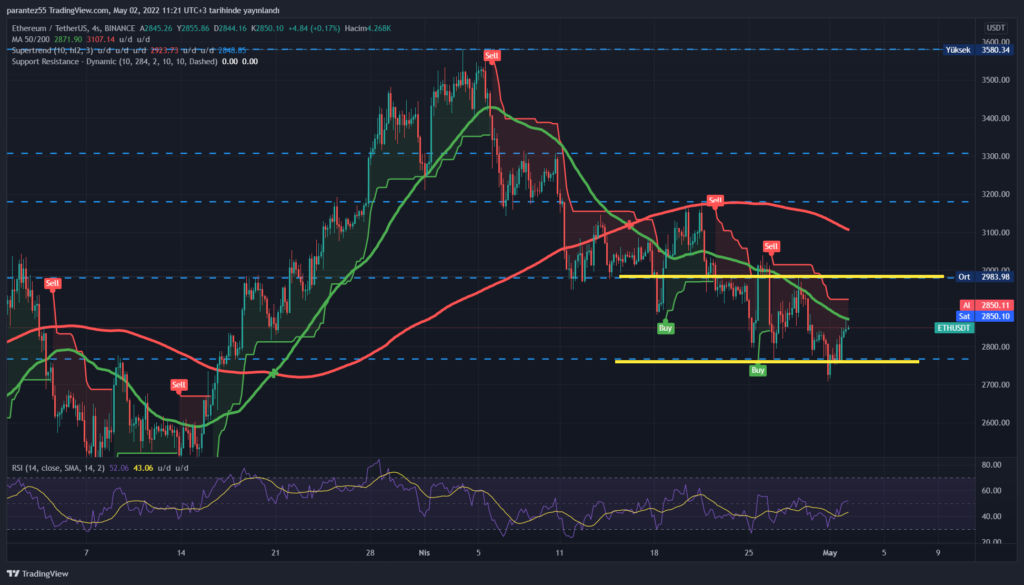Select the upper yellow horizontal resistance line
1024x585 pixels.
[780, 276]
